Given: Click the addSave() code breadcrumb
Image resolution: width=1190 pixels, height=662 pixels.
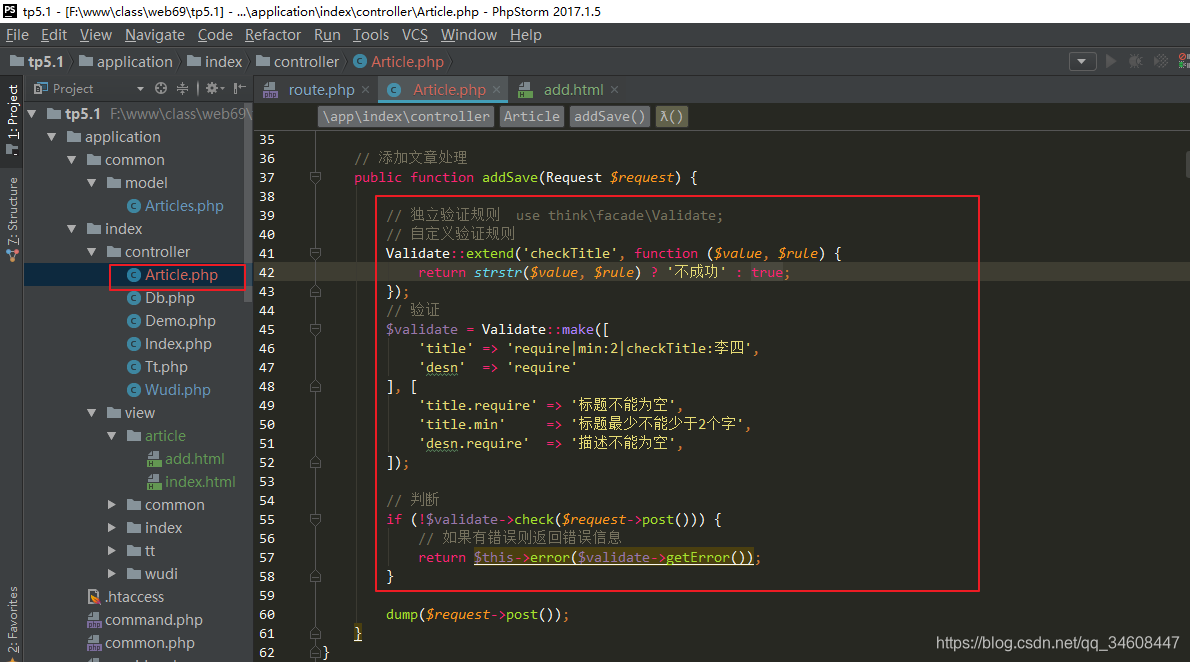Looking at the screenshot, I should pyautogui.click(x=609, y=116).
